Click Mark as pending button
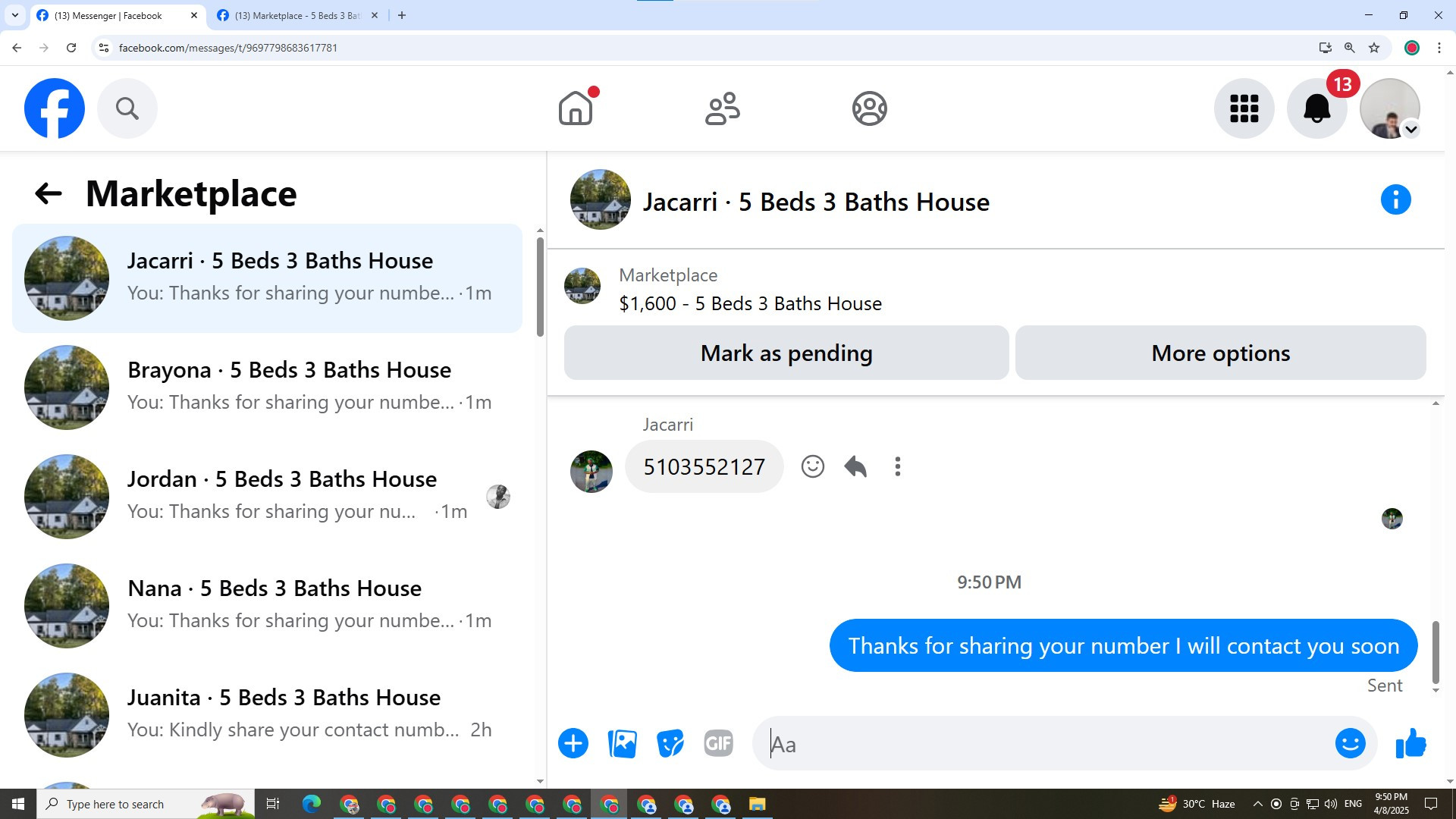1456x819 pixels. point(786,353)
